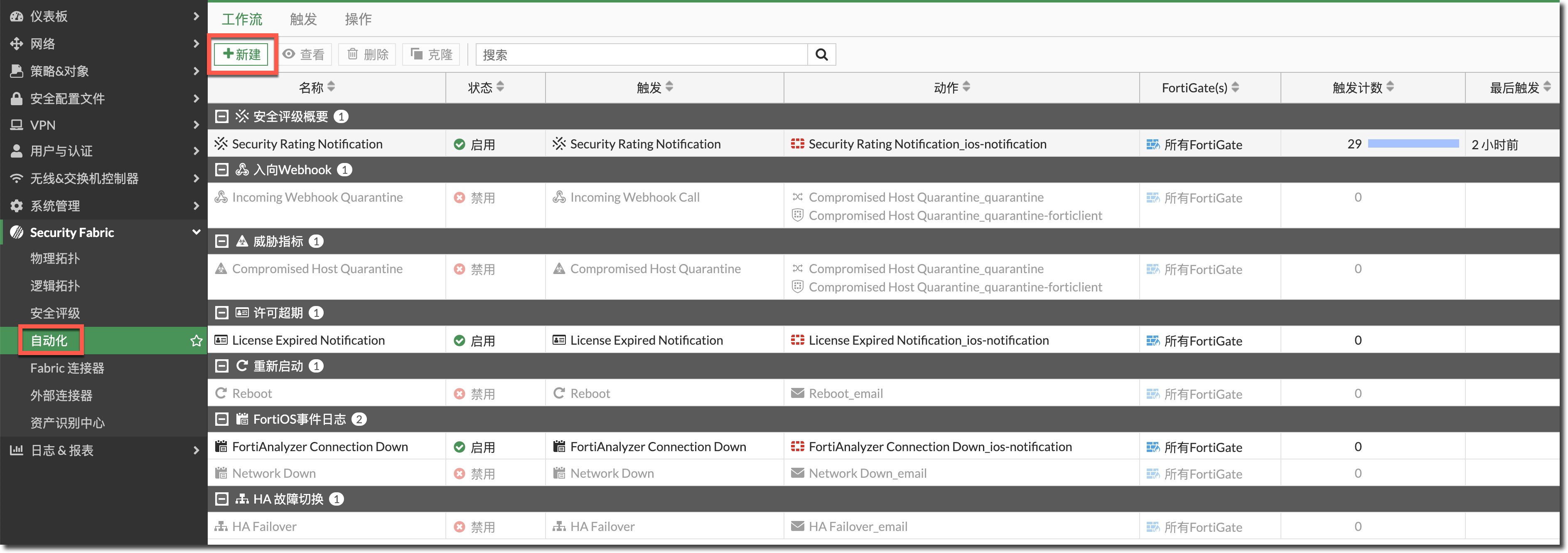Click the search magnifier icon
Screen dimensions: 1568x553
click(x=821, y=55)
